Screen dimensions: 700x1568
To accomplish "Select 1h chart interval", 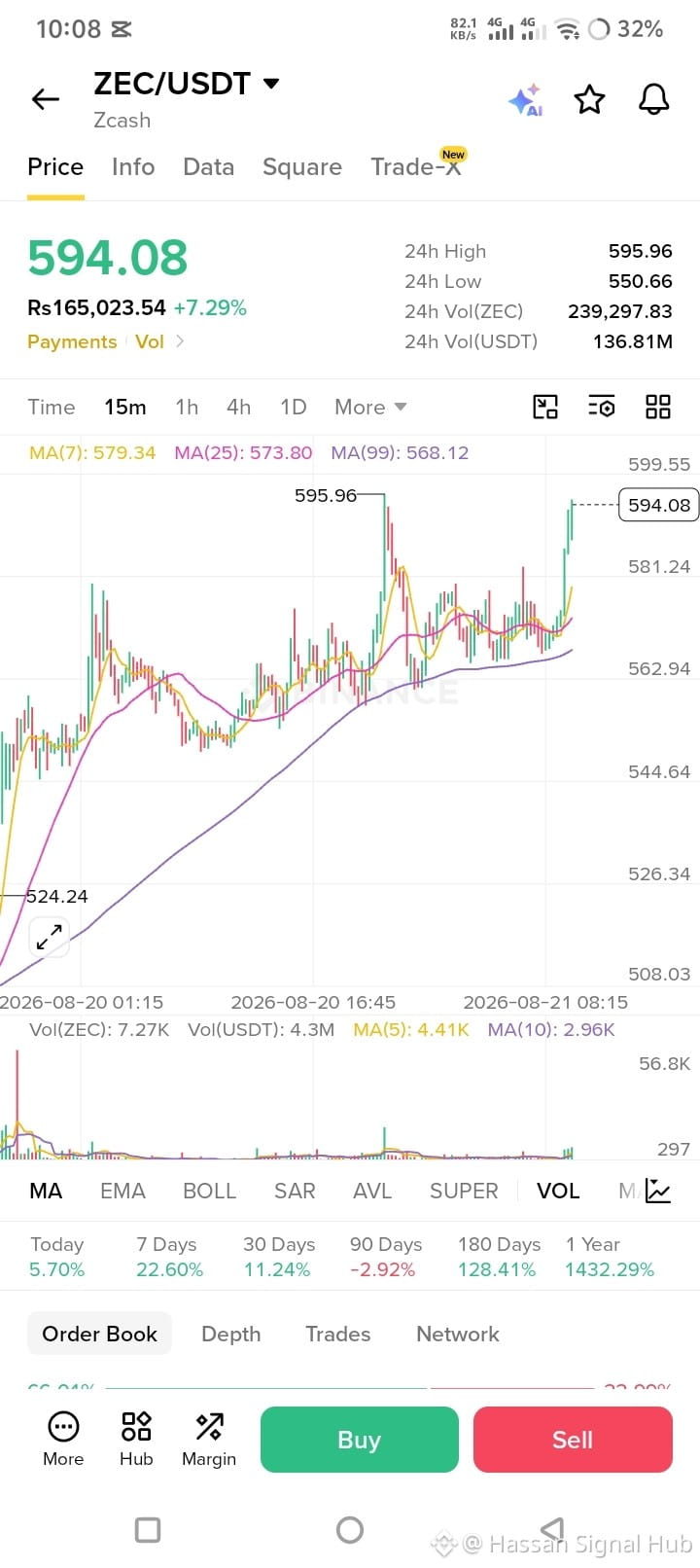I will [187, 407].
